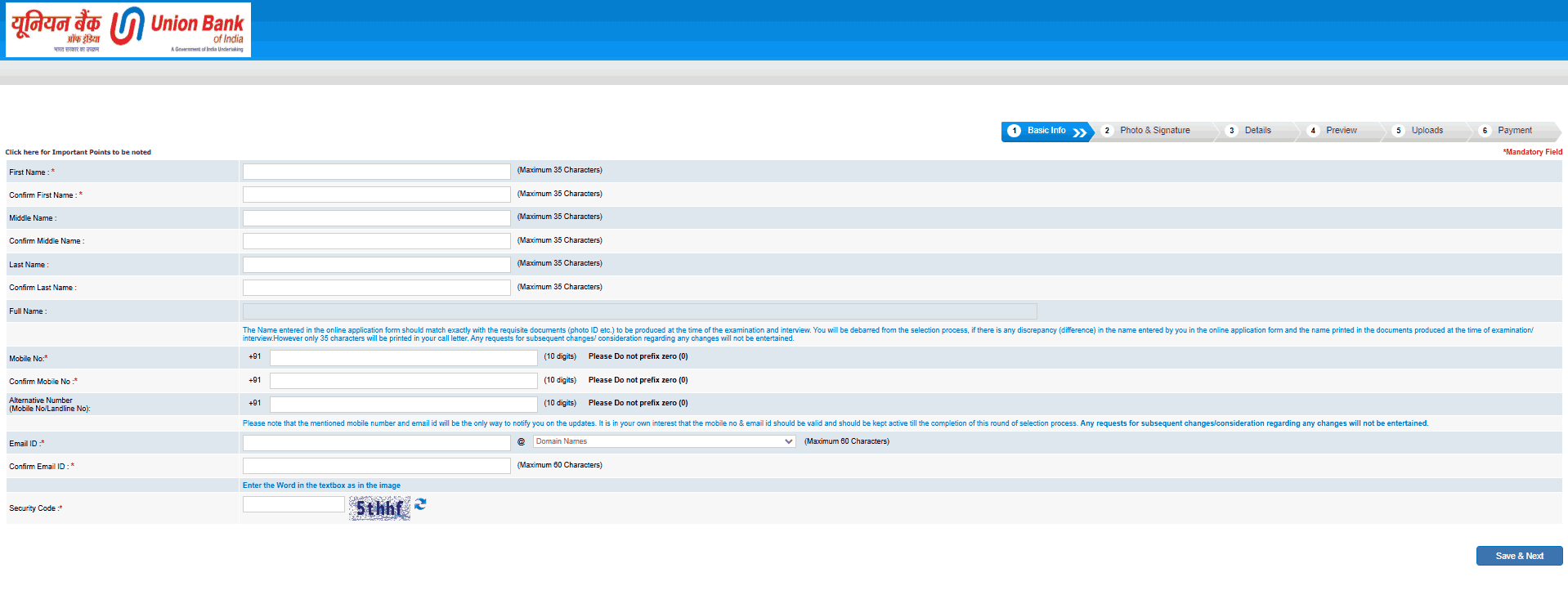Click the Confirm Email ID field

[x=377, y=466]
